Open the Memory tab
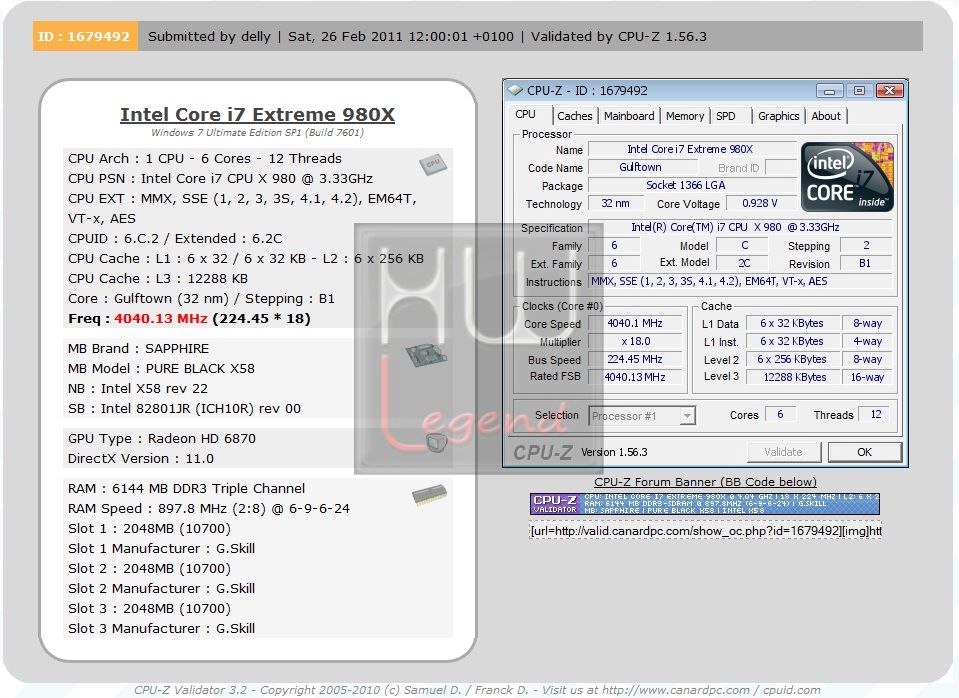 tap(684, 116)
